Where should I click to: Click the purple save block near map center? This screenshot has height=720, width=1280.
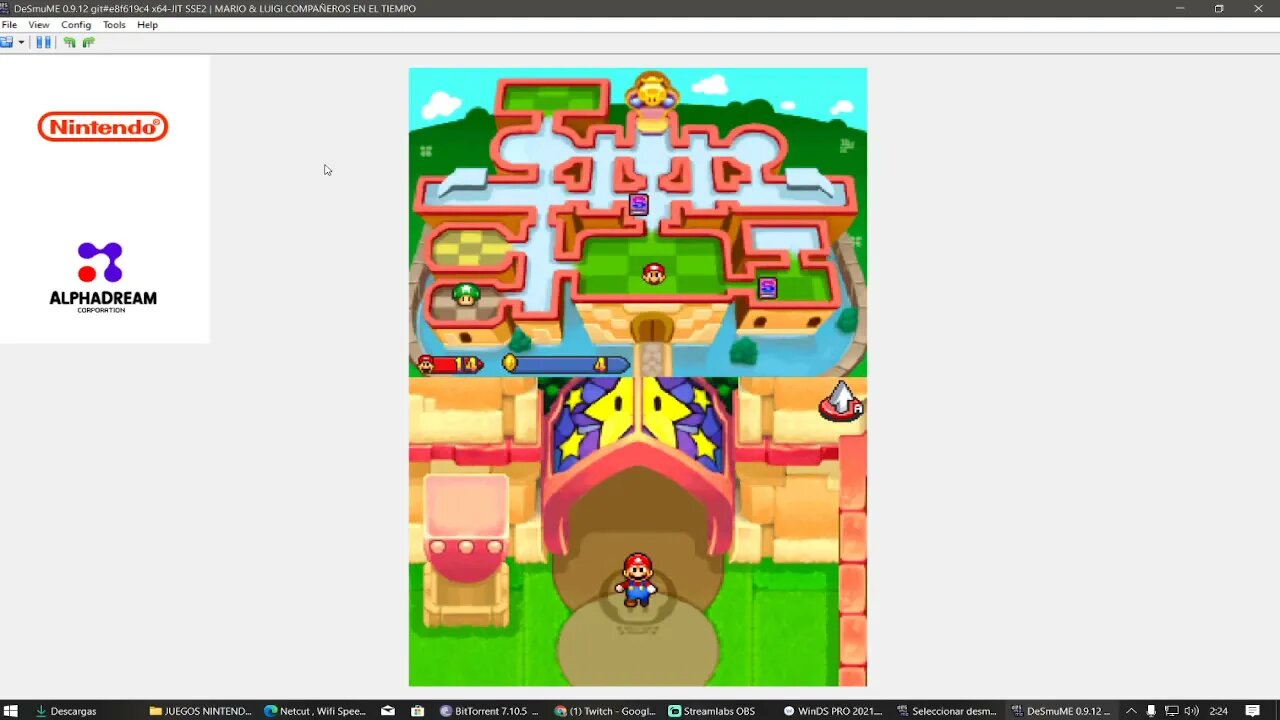coord(638,204)
